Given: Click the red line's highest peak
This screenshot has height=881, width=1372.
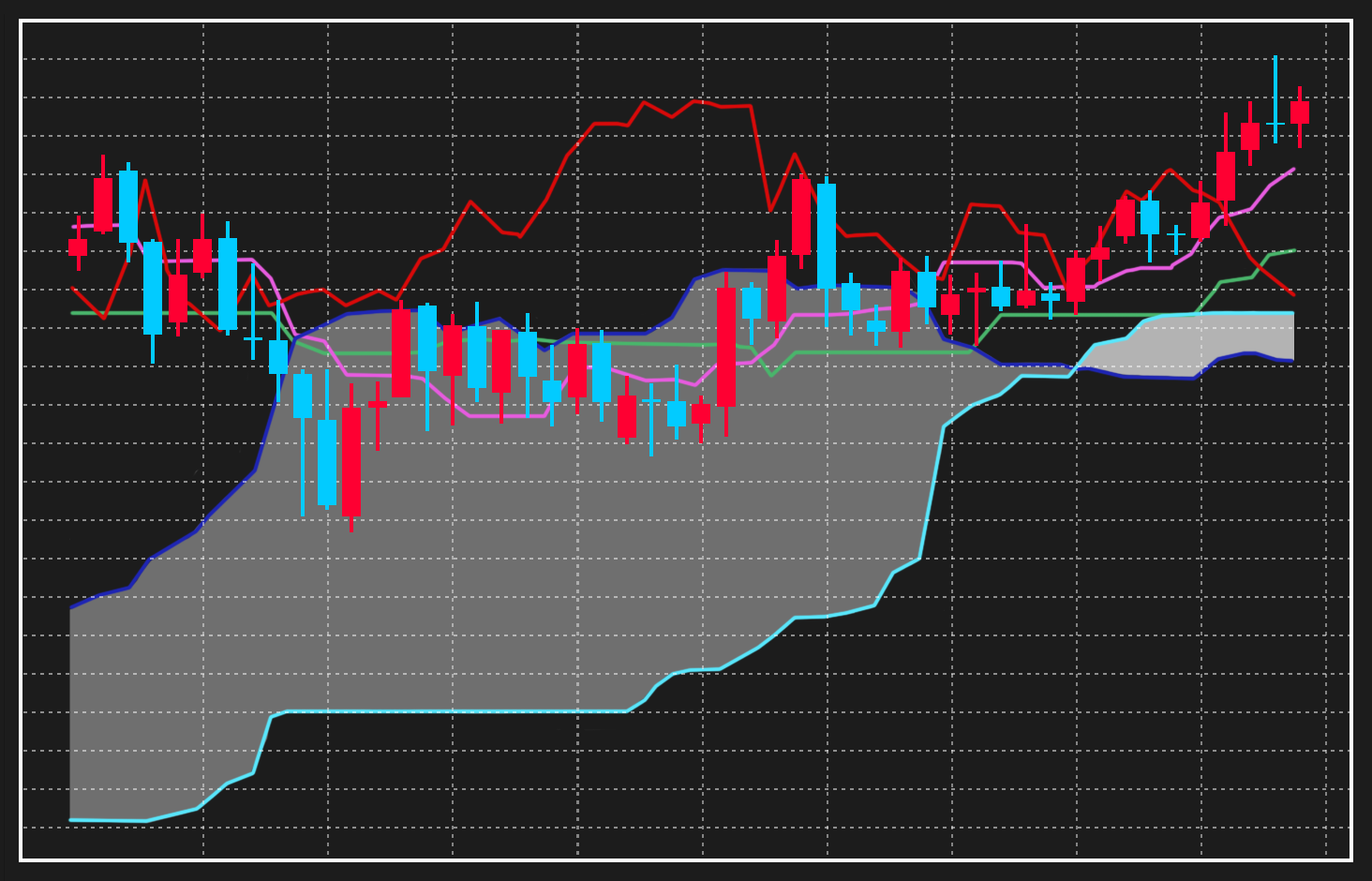Looking at the screenshot, I should [x=695, y=100].
